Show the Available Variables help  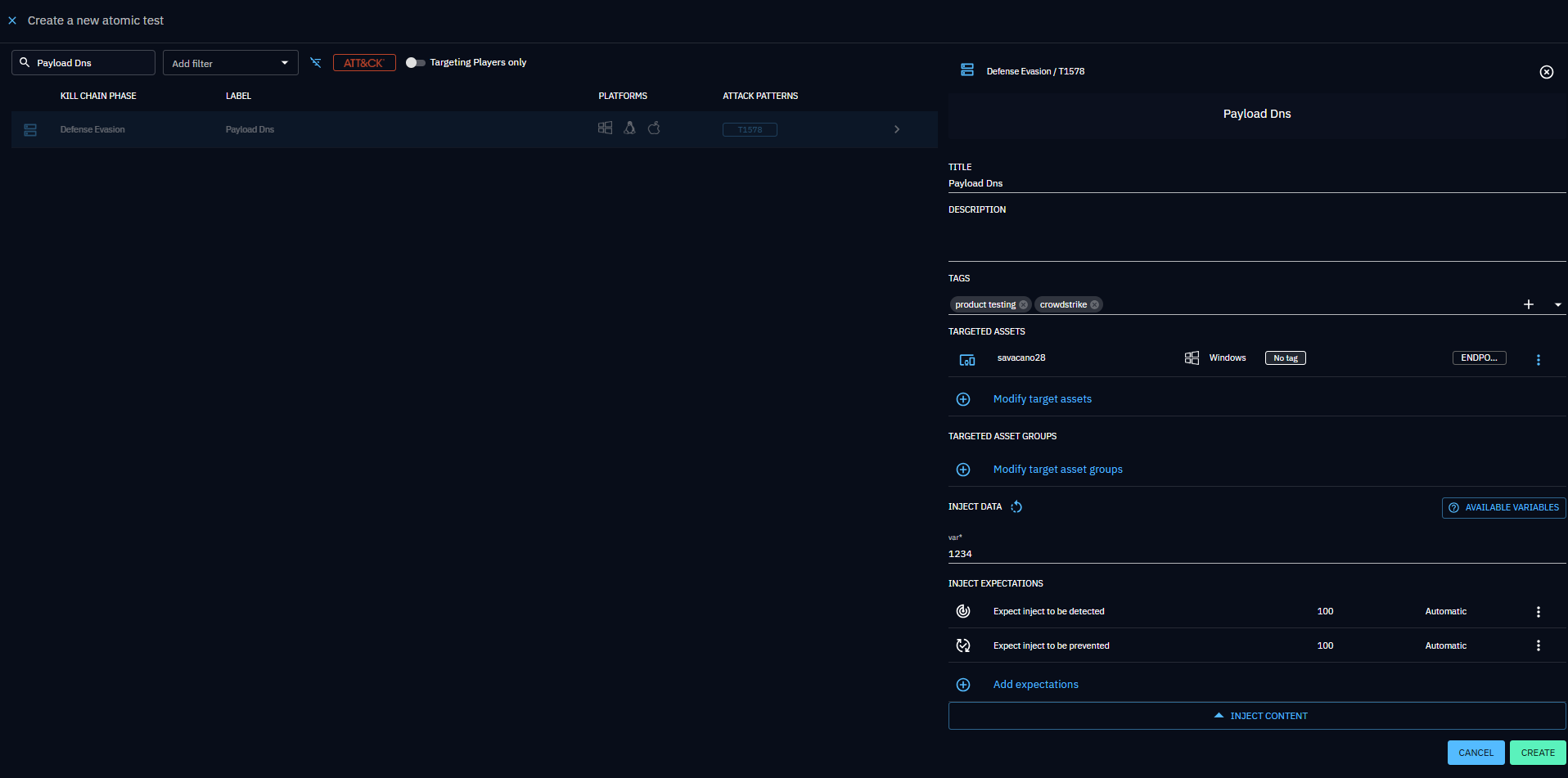pyautogui.click(x=1503, y=508)
